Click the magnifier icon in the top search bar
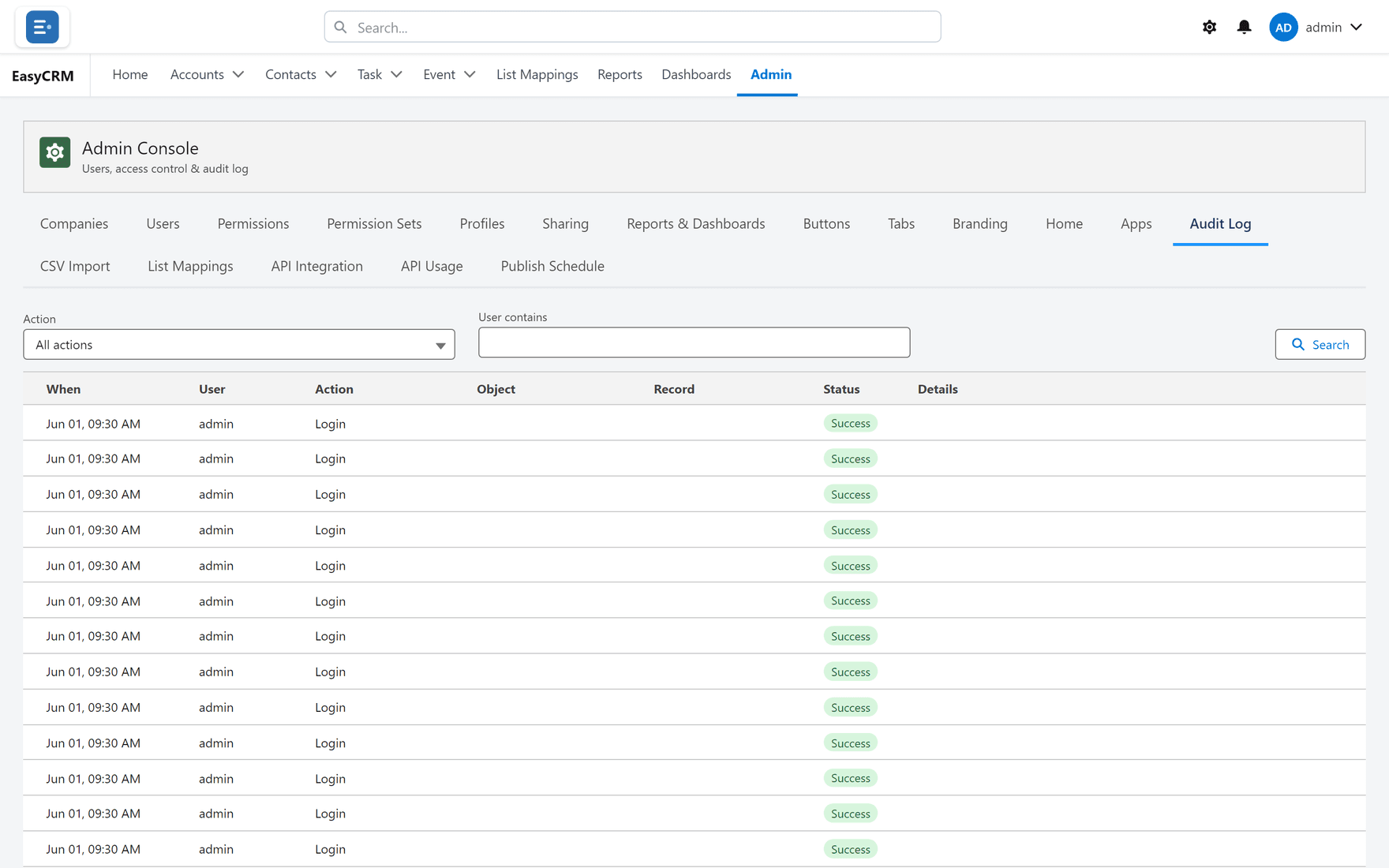The image size is (1389, 868). [340, 27]
